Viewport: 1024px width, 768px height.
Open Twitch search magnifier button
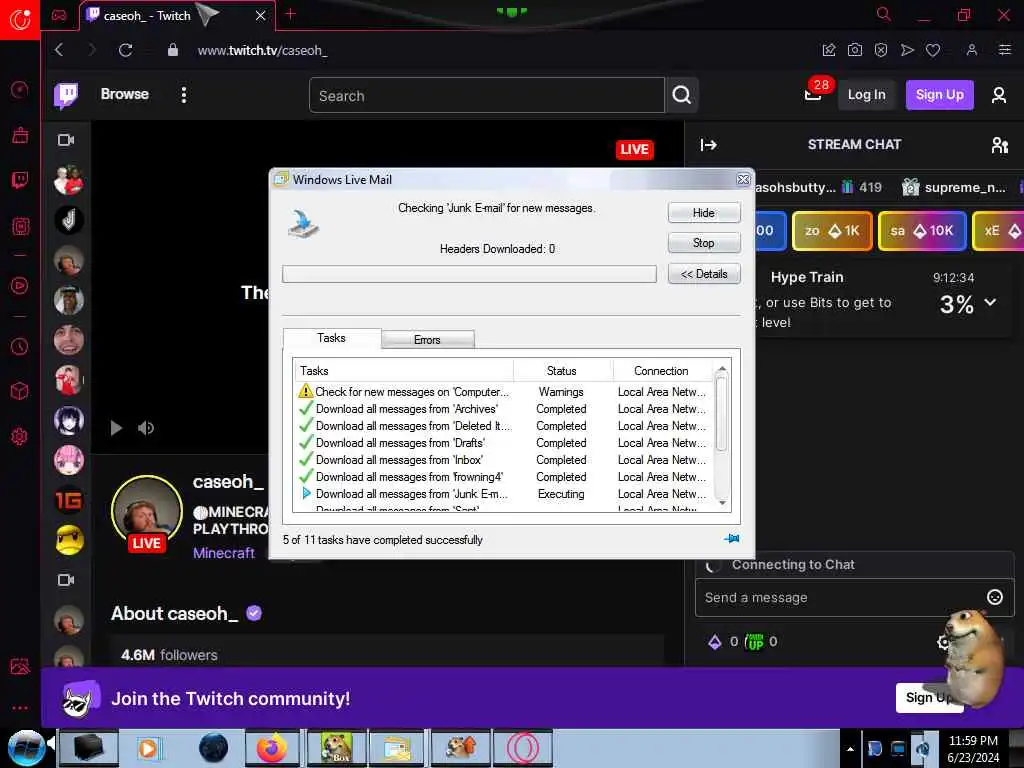682,95
